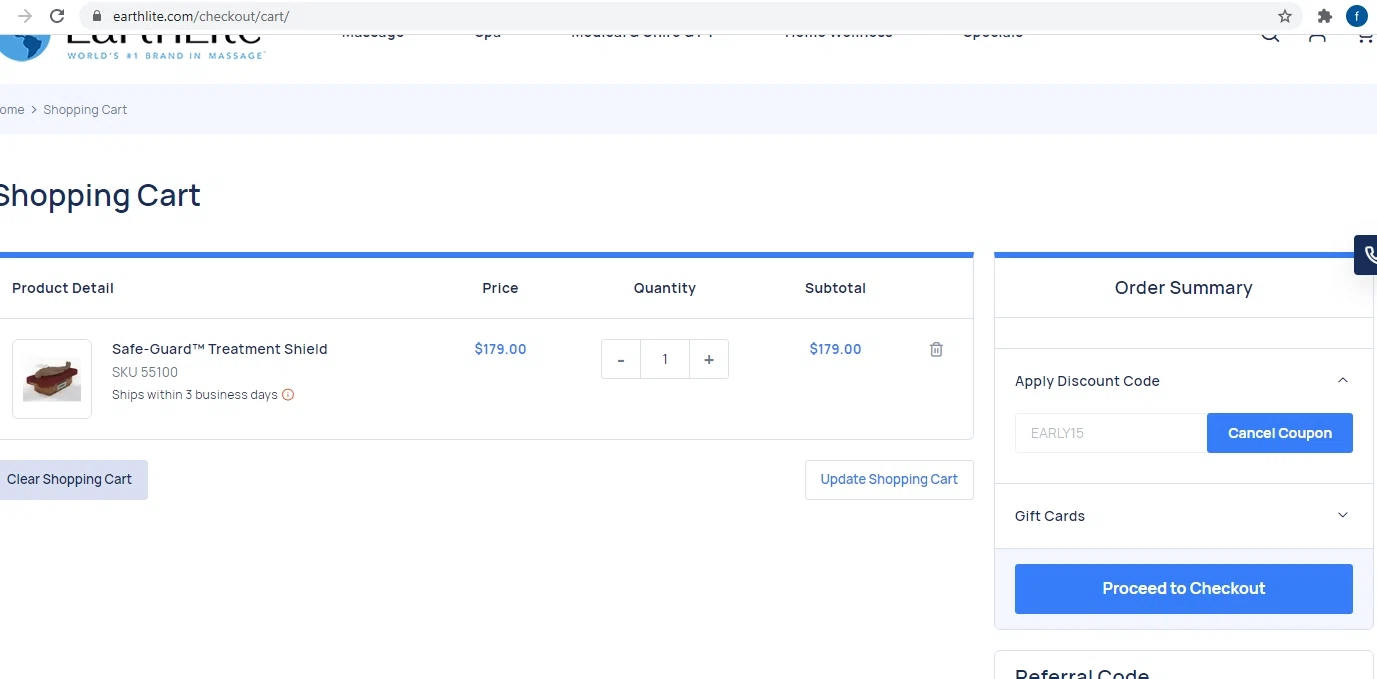Click the Order Summary heading

coord(1184,288)
